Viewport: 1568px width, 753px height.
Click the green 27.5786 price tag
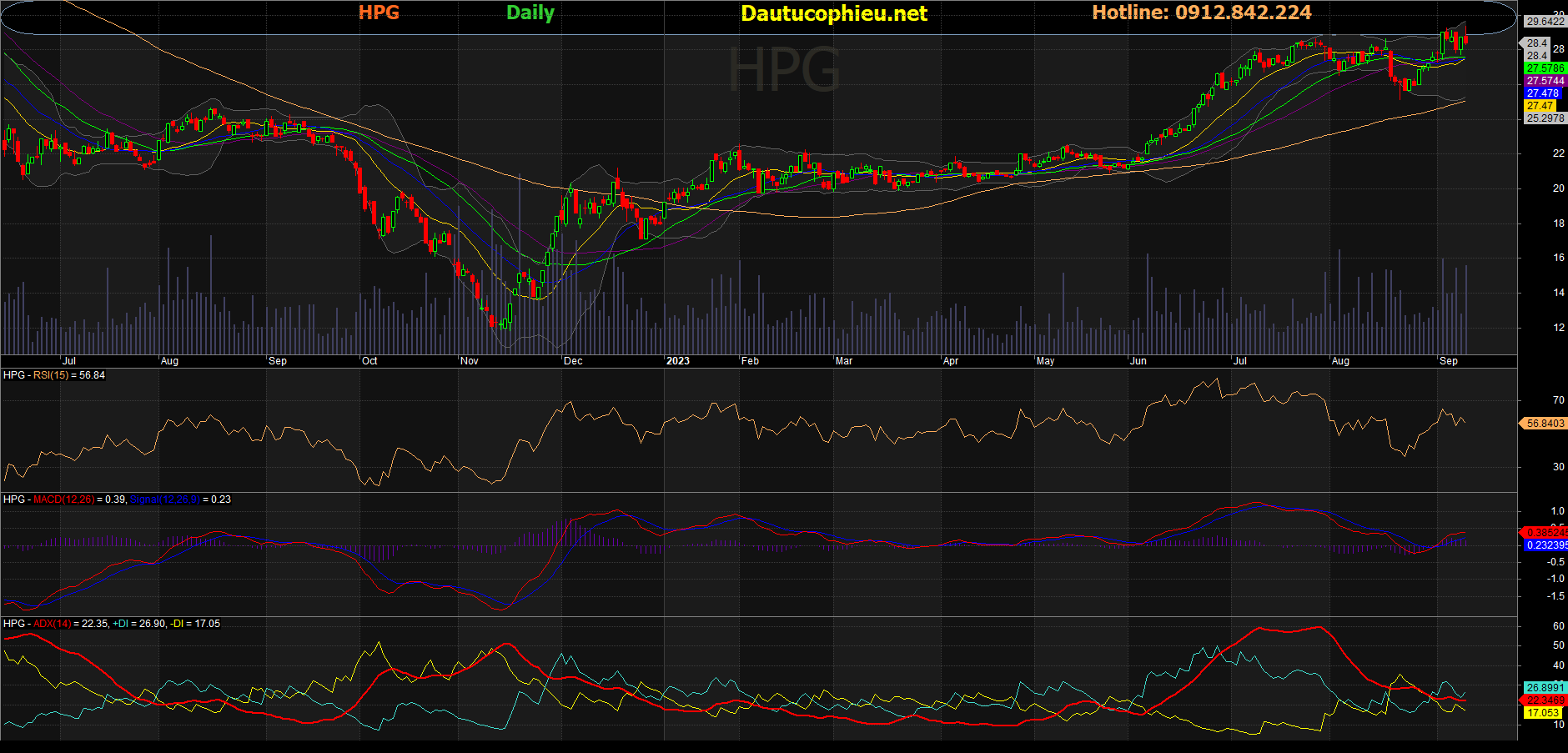tap(1545, 68)
